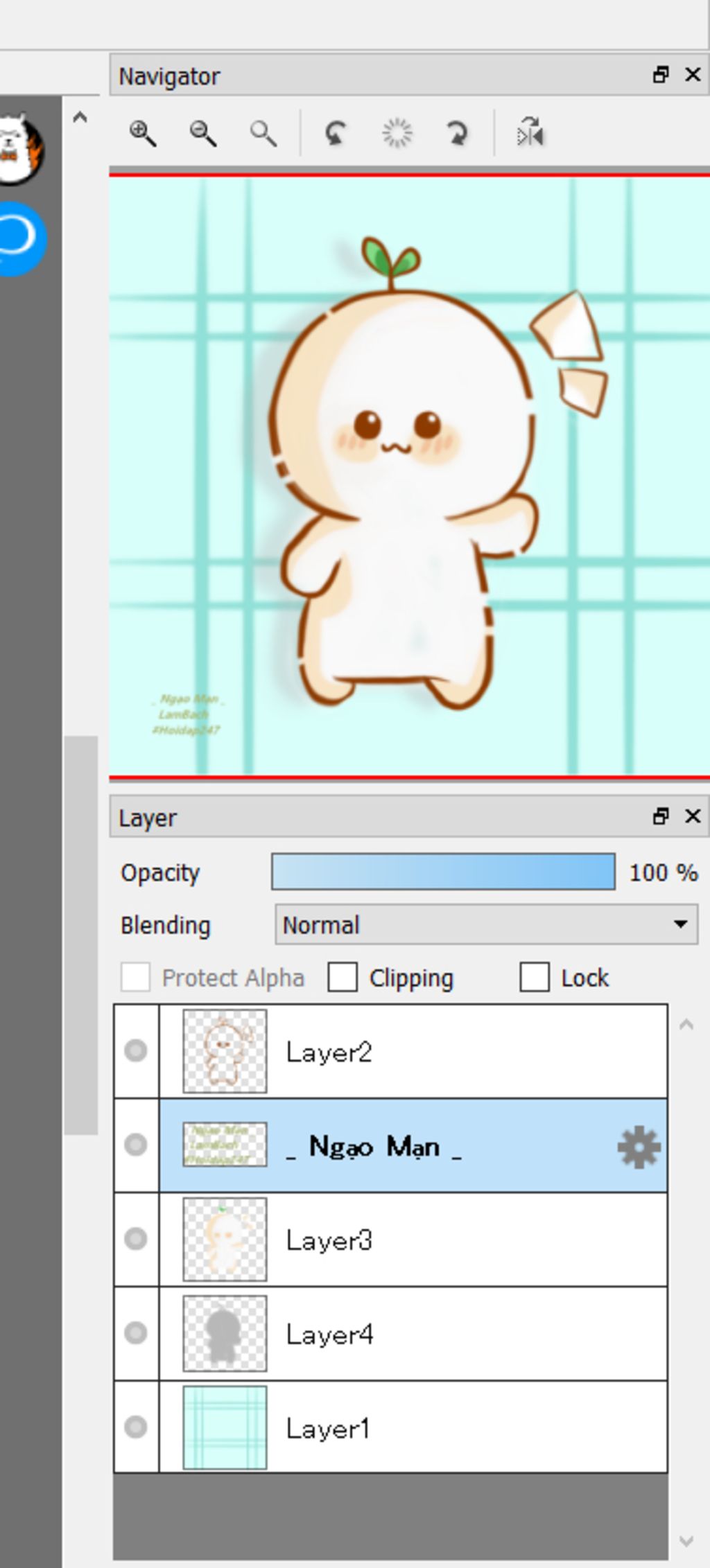Toggle visibility of Layer3
This screenshot has height=1568, width=710.
pos(136,1238)
